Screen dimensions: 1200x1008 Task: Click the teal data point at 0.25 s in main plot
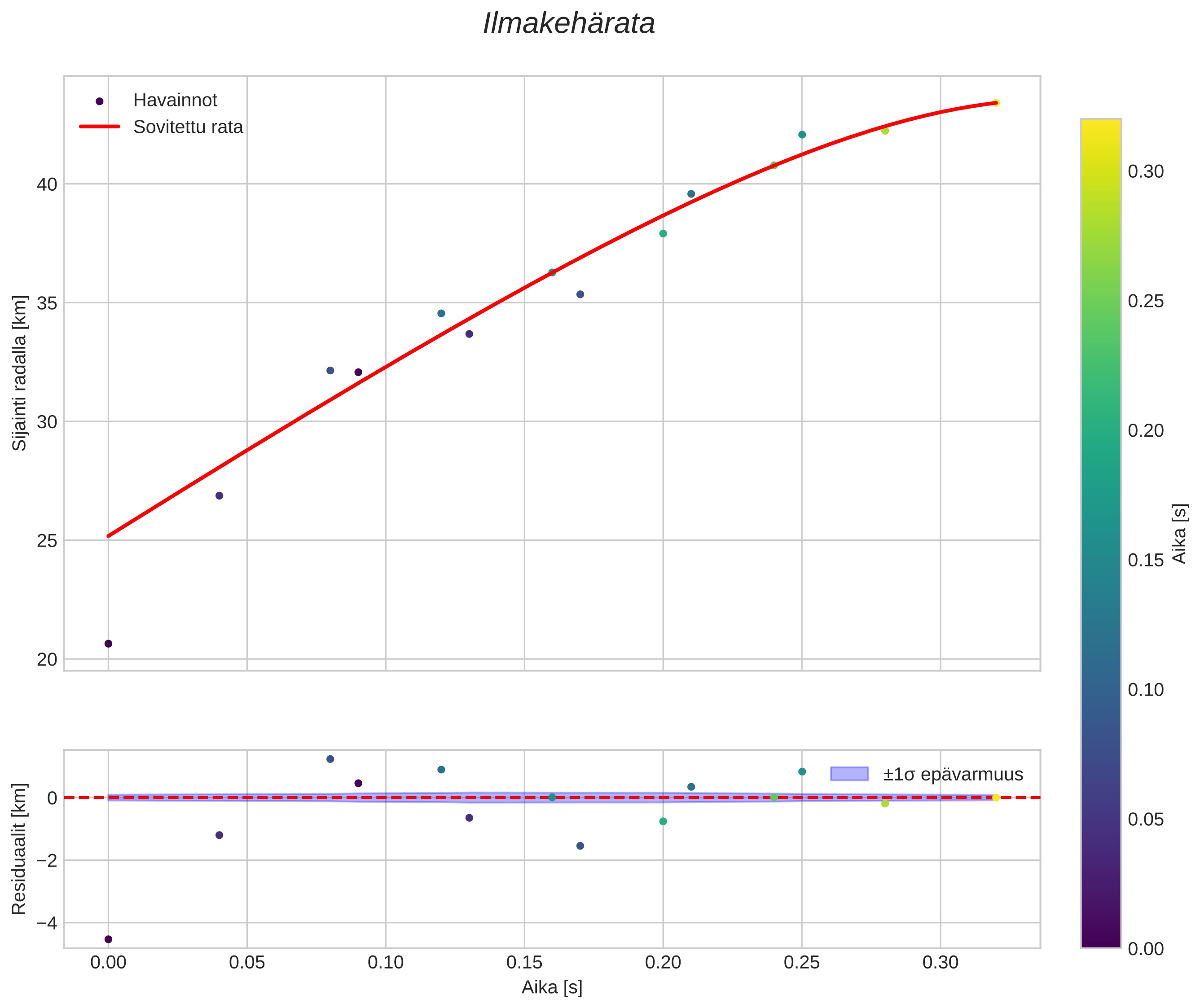(801, 135)
